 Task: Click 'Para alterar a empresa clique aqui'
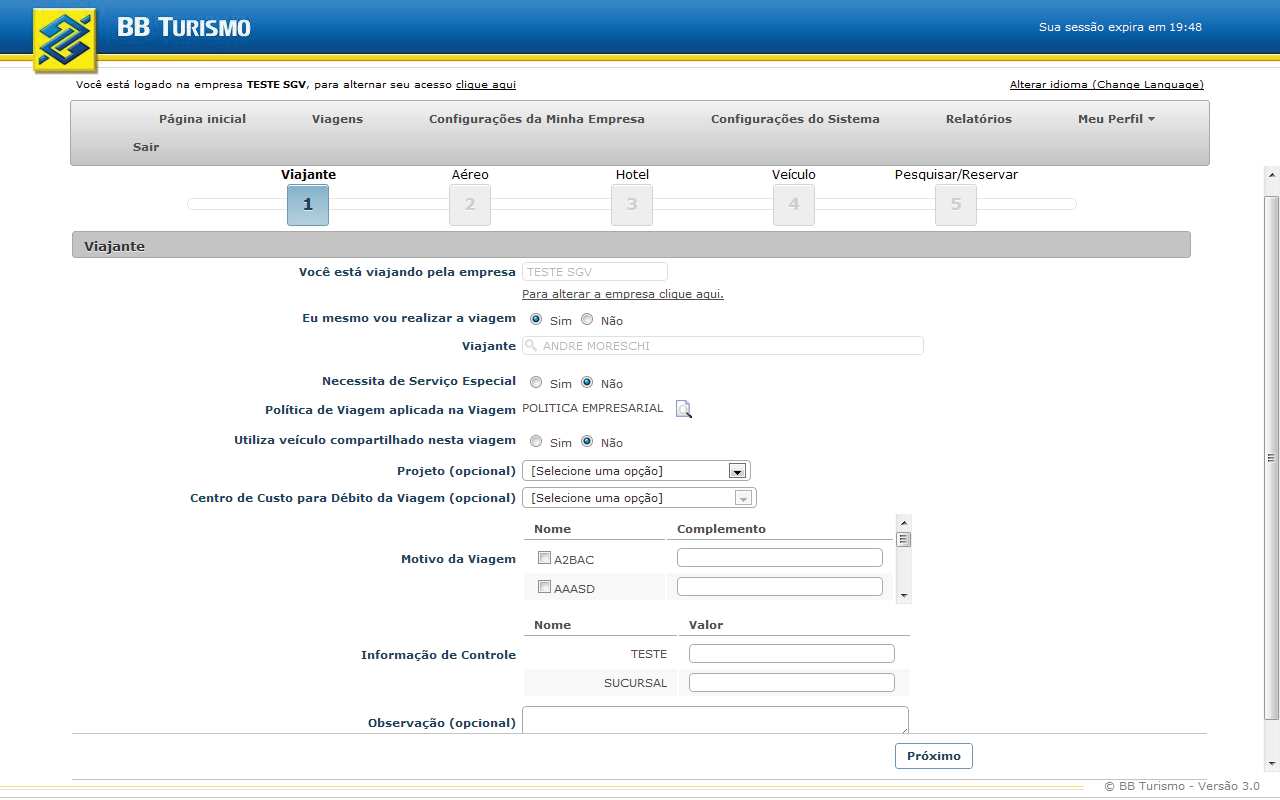(623, 294)
